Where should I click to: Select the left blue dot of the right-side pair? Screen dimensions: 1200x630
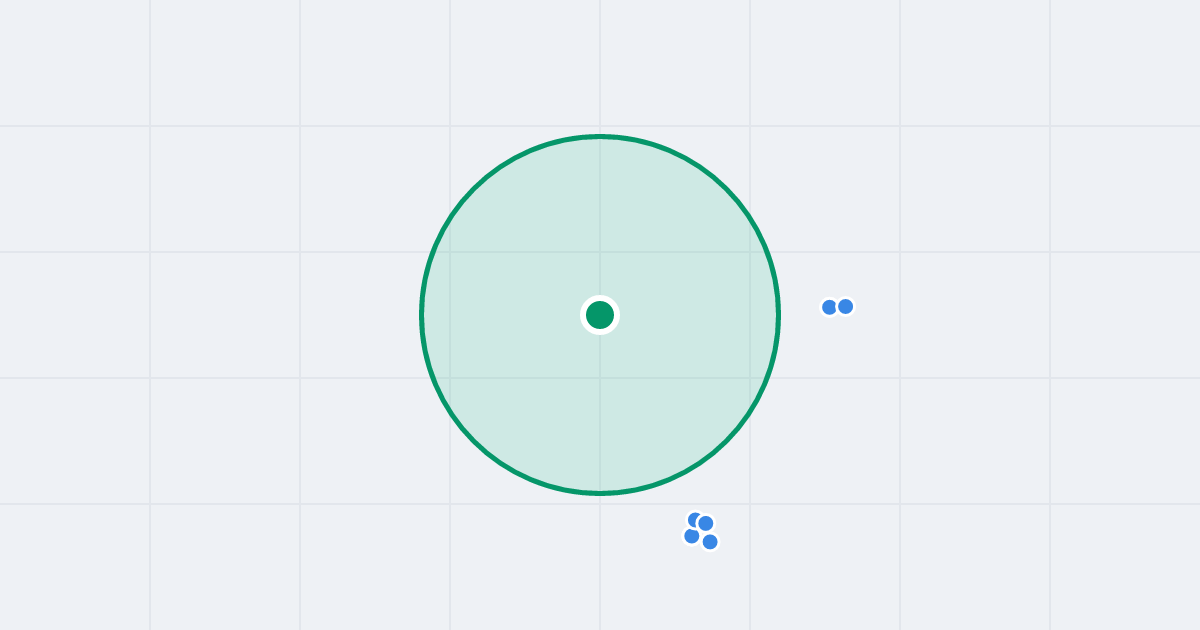point(829,307)
